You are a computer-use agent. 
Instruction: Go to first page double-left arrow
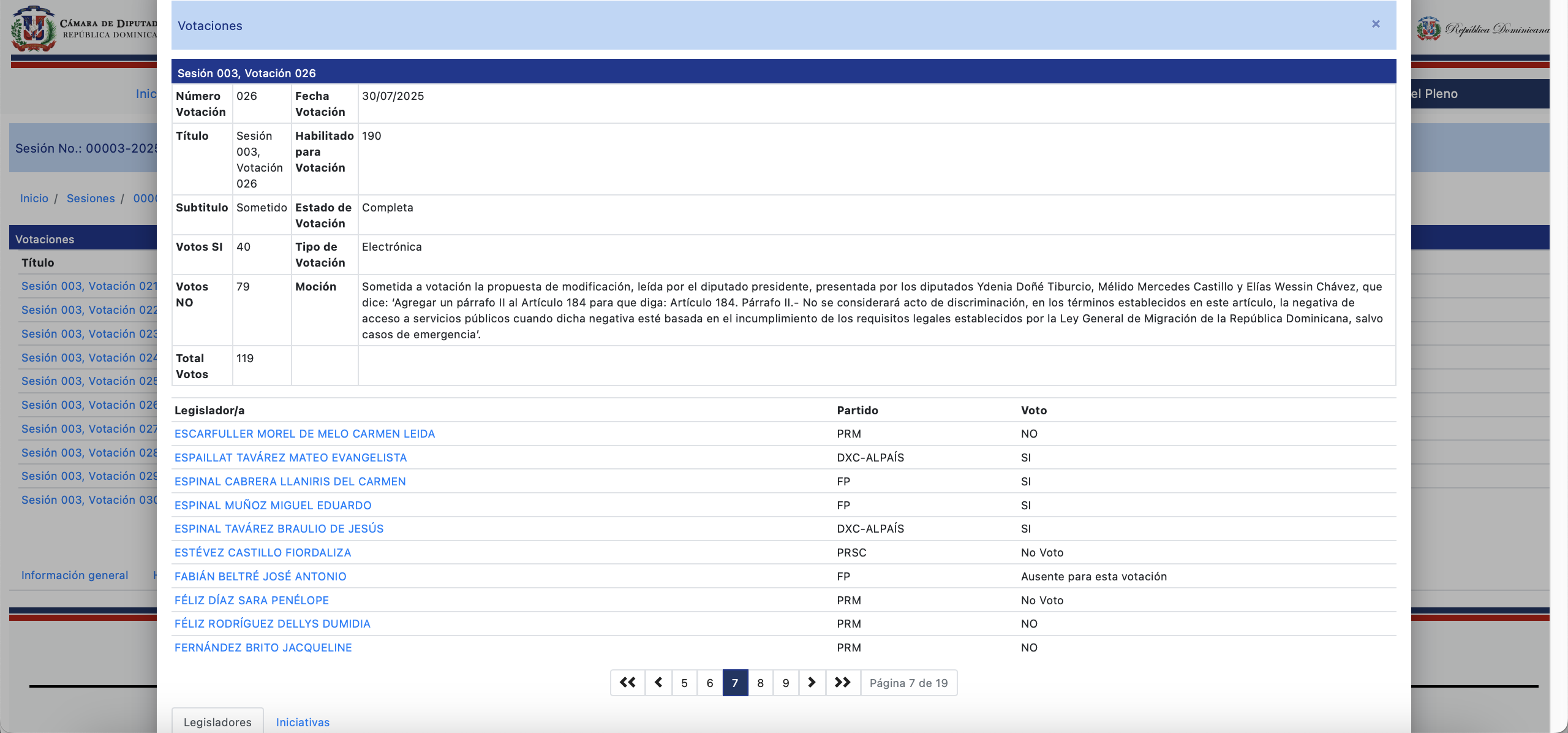coord(627,683)
